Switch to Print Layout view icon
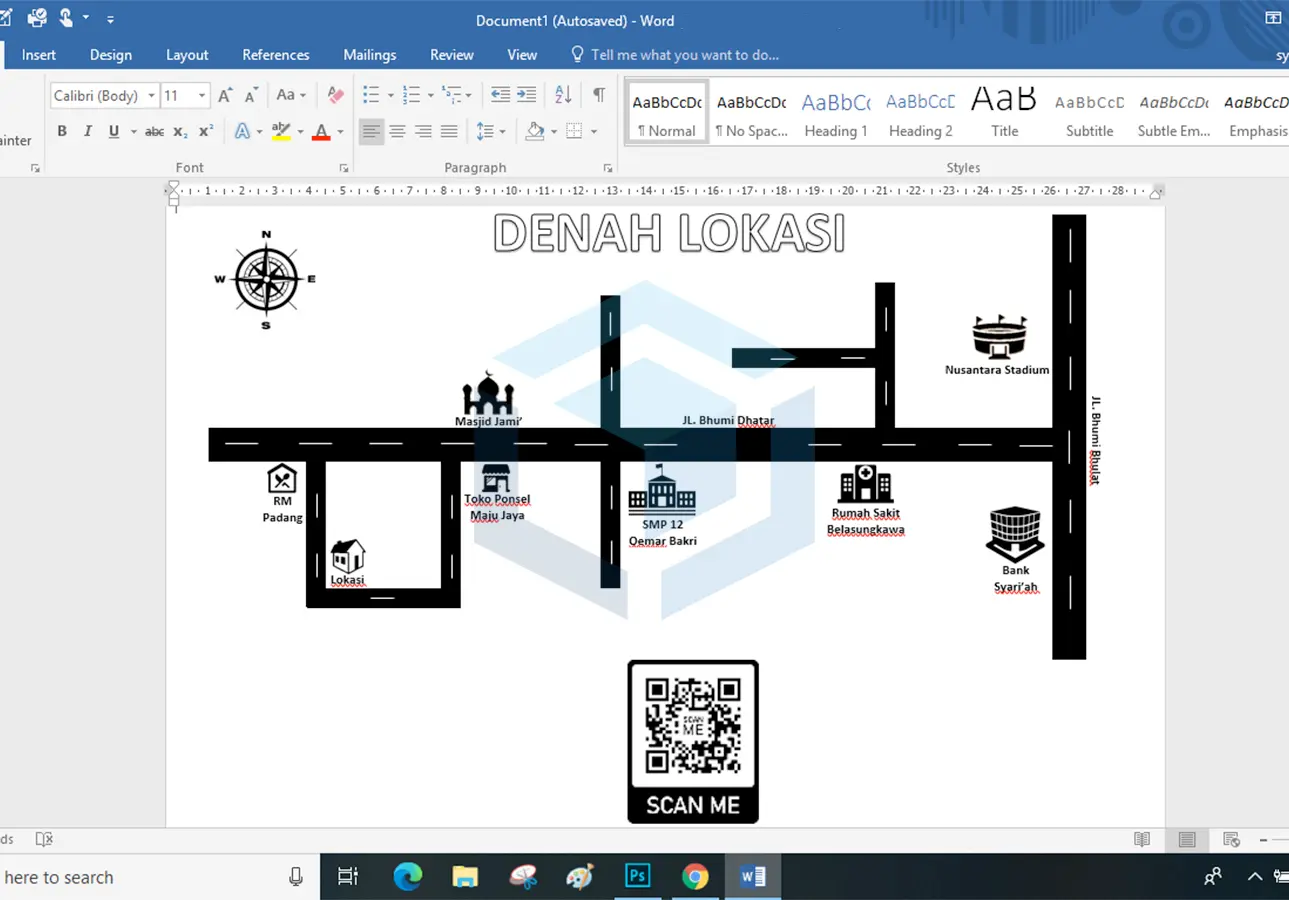The image size is (1289, 900). pyautogui.click(x=1187, y=839)
